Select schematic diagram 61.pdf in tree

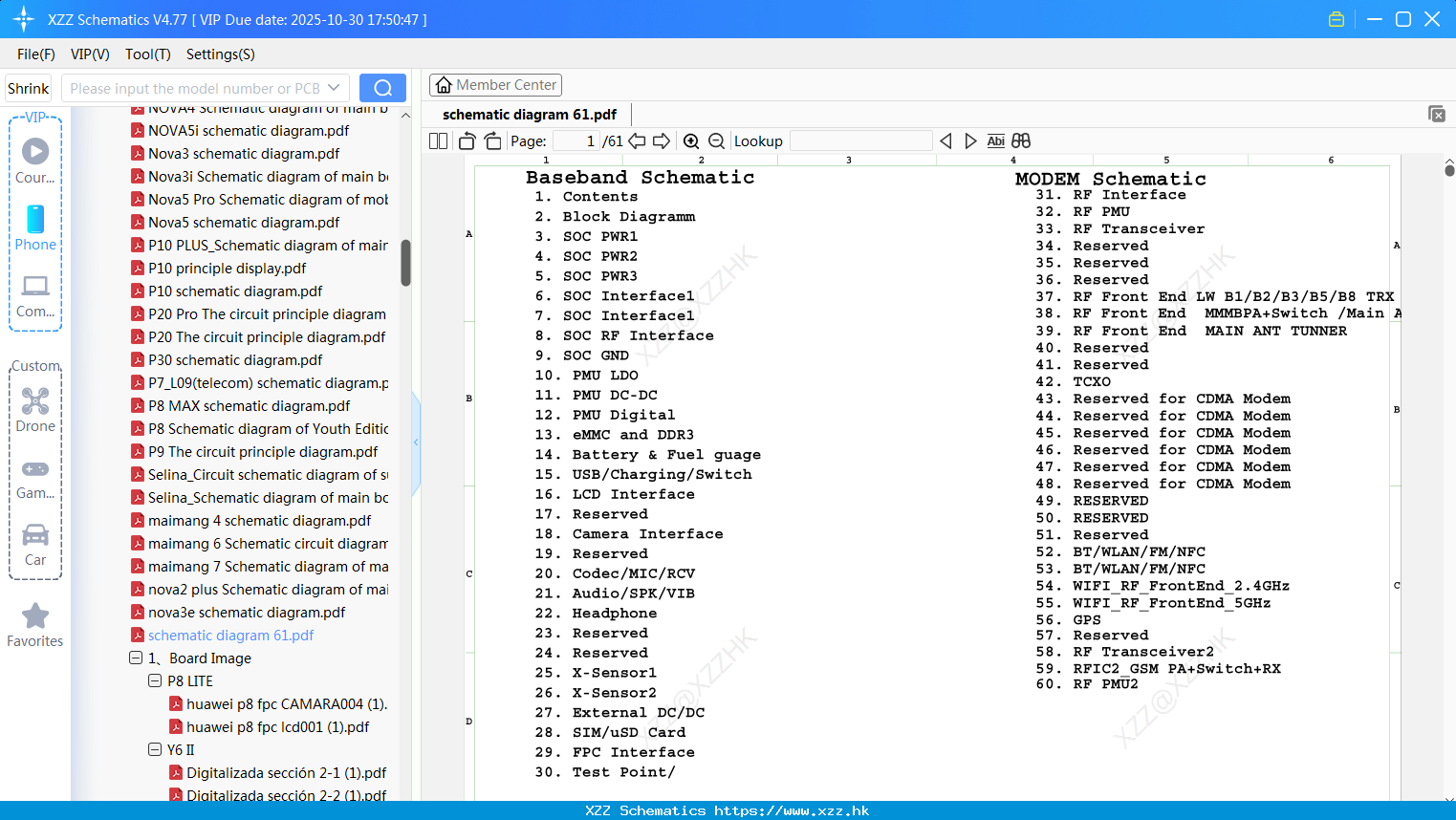coord(230,635)
